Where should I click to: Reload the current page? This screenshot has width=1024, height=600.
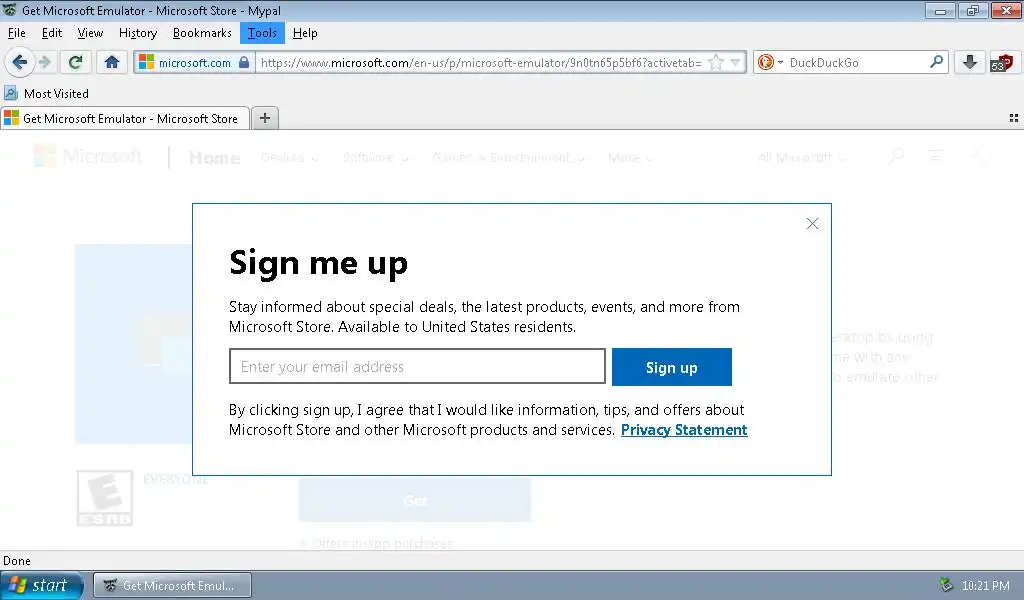pyautogui.click(x=75, y=63)
